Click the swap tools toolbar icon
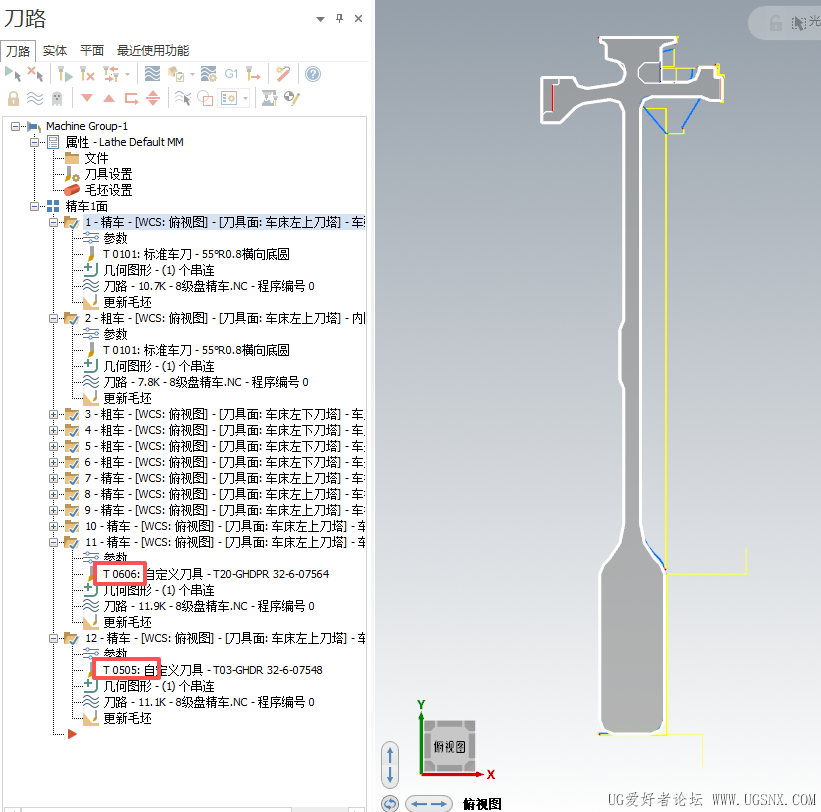The image size is (821, 812). click(x=110, y=74)
